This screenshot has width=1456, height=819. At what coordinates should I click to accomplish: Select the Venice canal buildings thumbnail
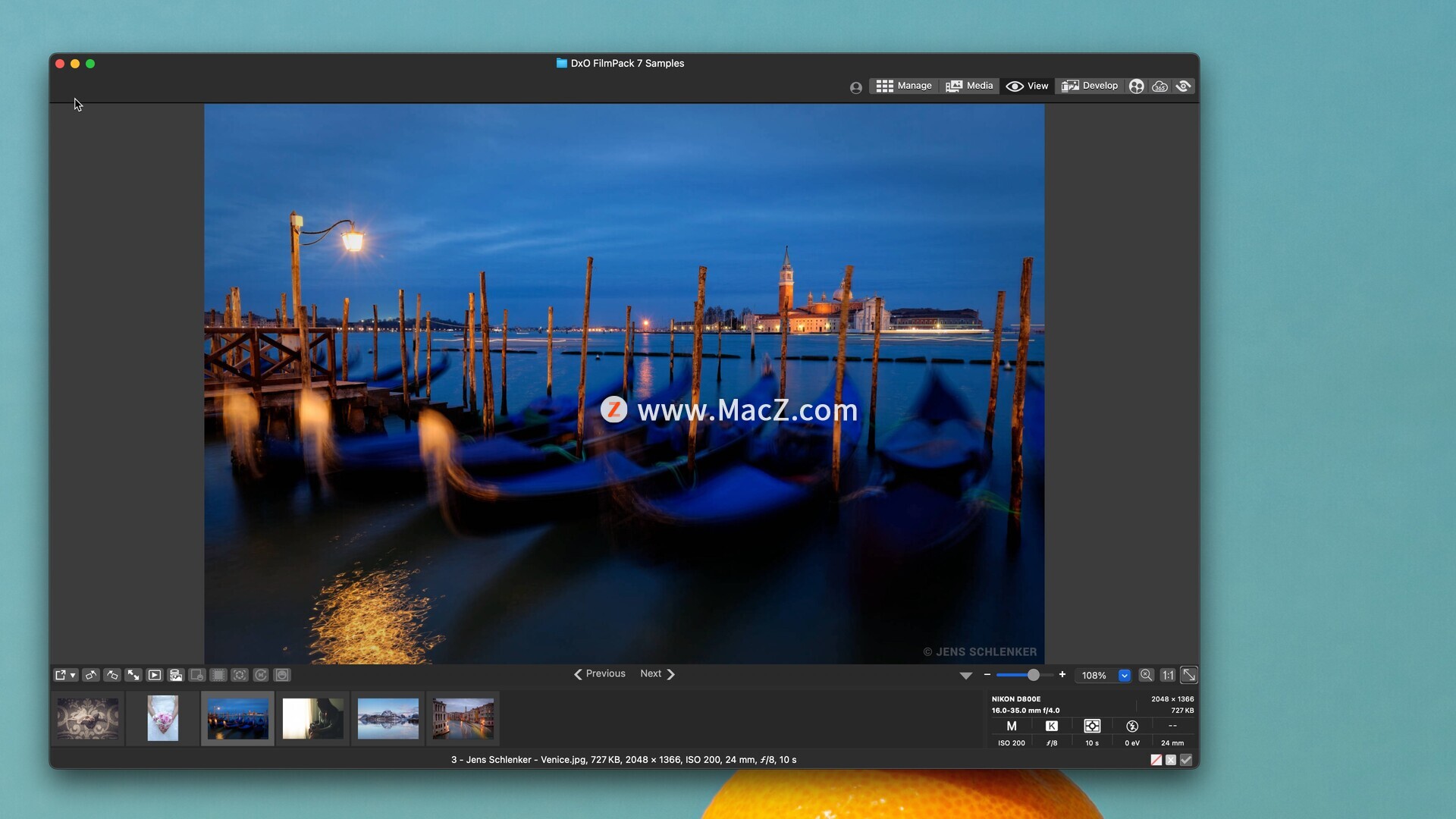pos(463,719)
